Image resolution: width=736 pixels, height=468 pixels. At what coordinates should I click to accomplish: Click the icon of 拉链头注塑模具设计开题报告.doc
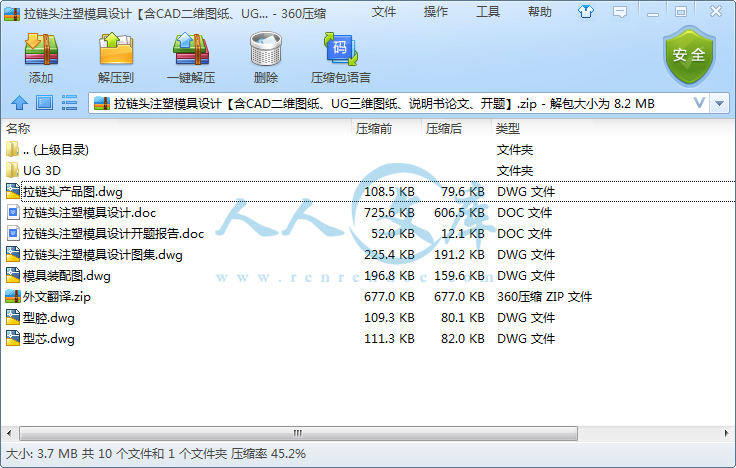(x=13, y=233)
